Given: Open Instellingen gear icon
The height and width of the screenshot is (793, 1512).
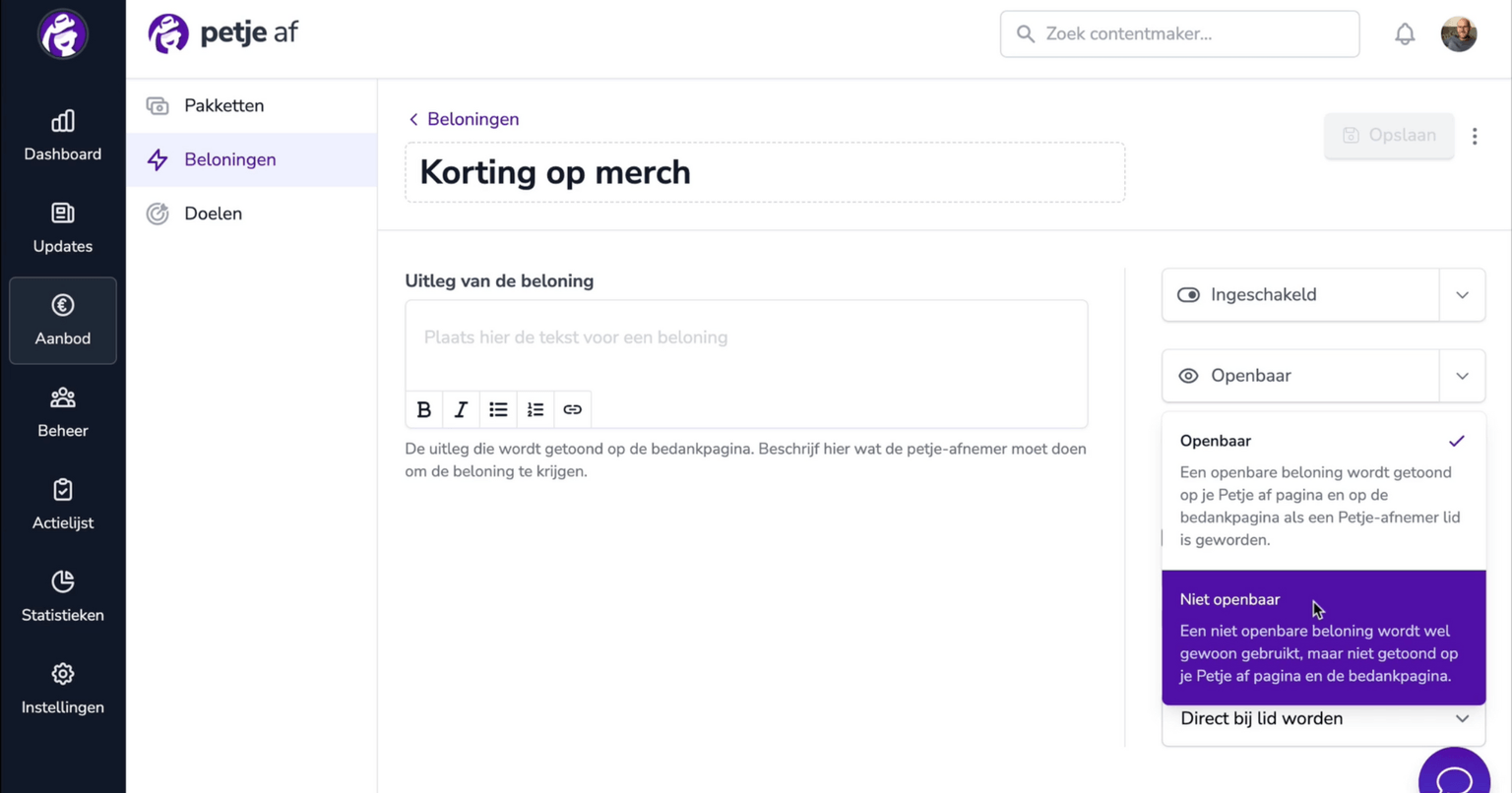Looking at the screenshot, I should (x=62, y=674).
